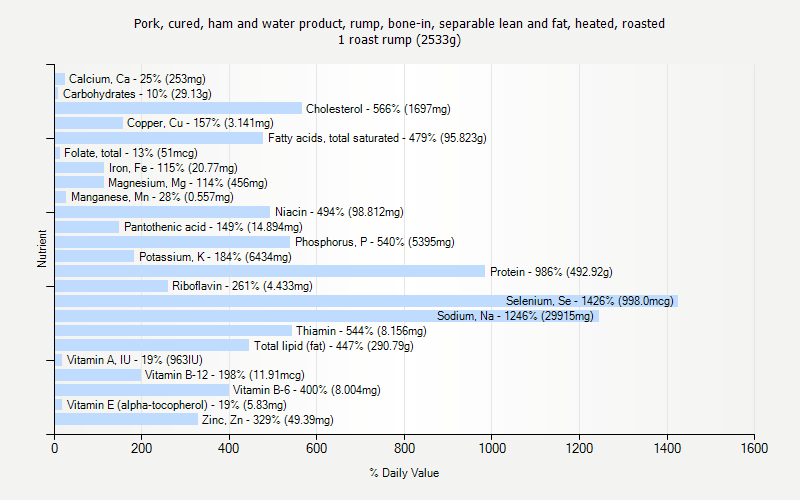Click the Fatty acids saturated bar

pyautogui.click(x=159, y=138)
